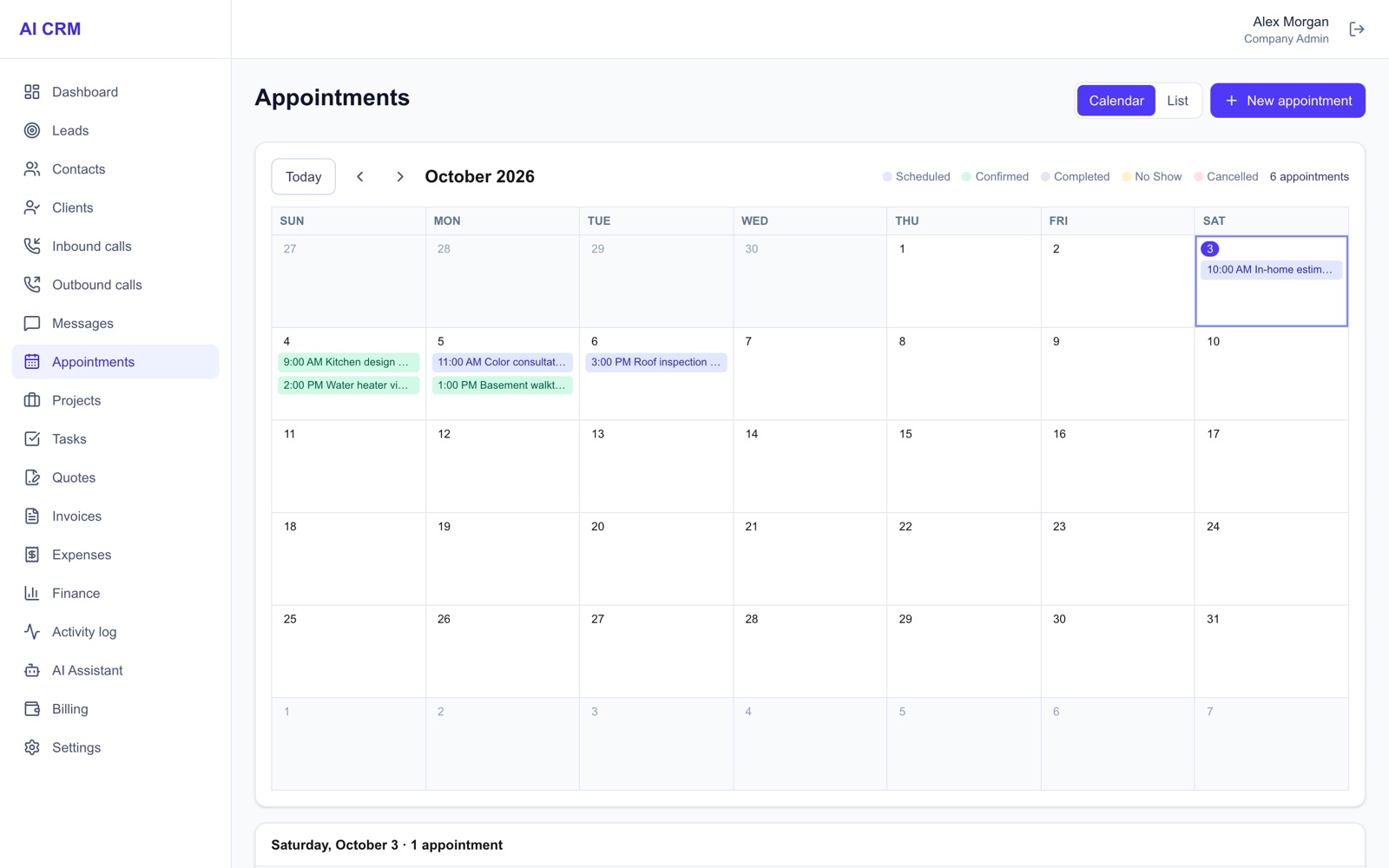Open the Dashboard icon in sidebar
The image size is (1389, 868).
(x=32, y=92)
